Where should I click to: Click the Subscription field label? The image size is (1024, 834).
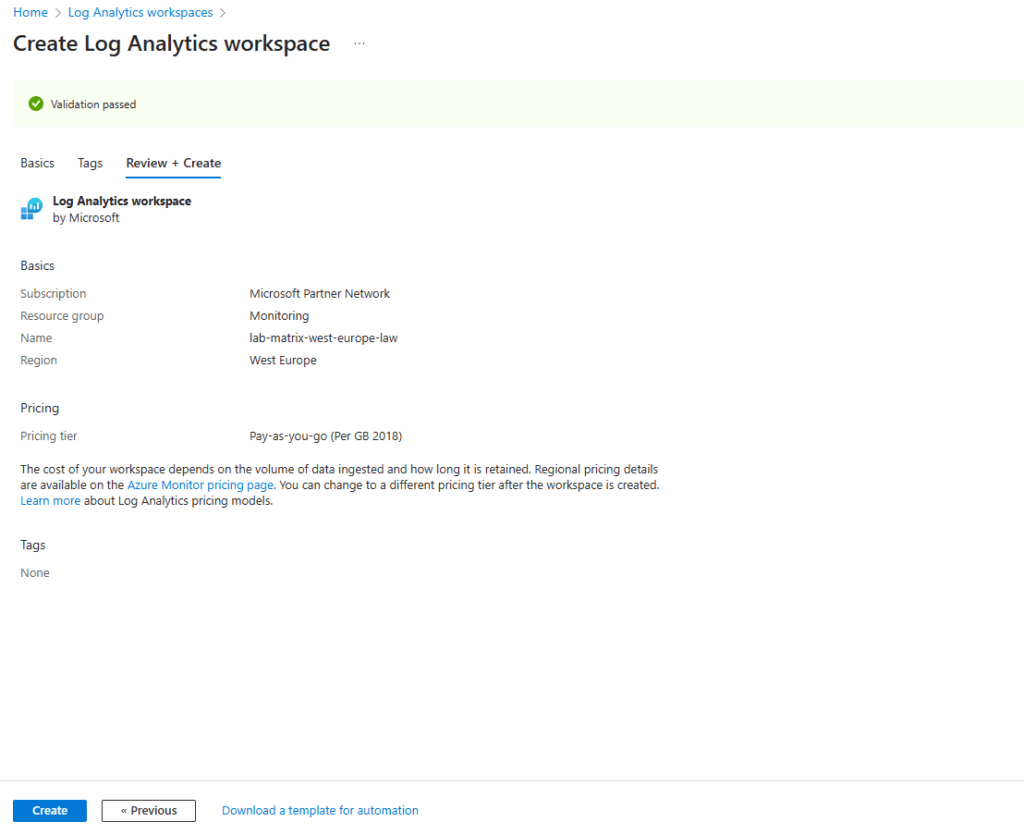click(53, 294)
